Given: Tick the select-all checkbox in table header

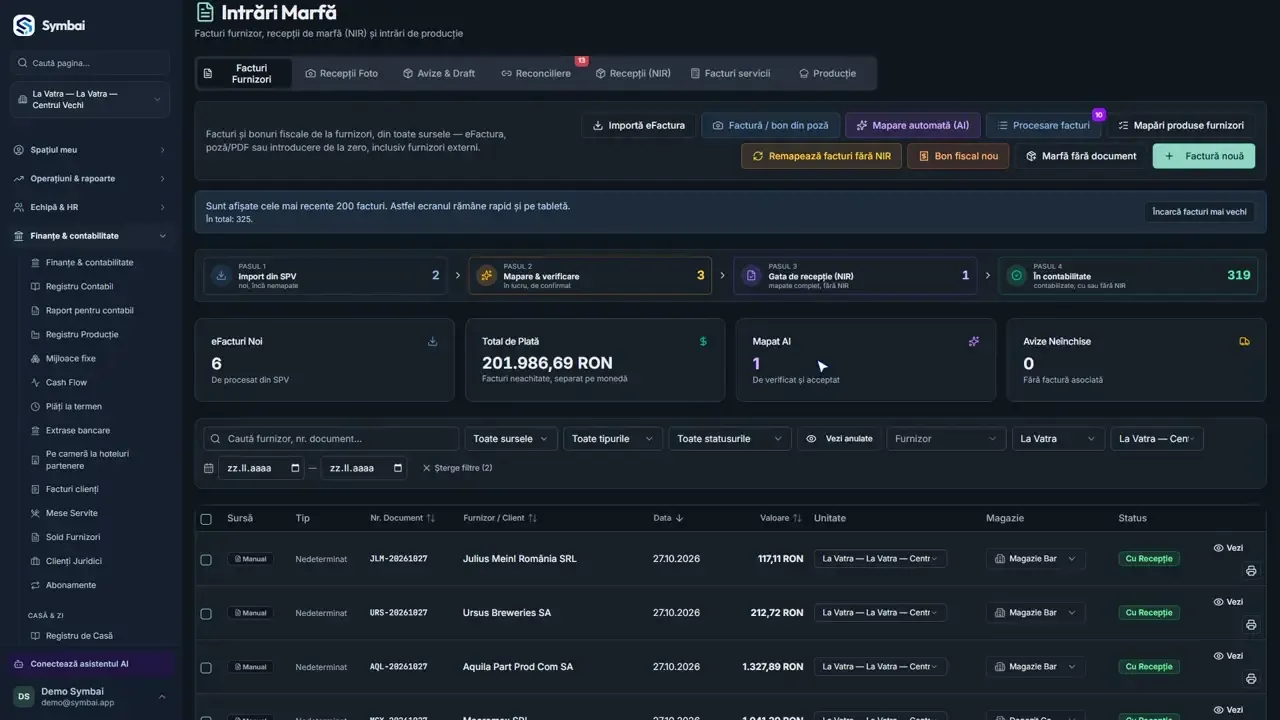Looking at the screenshot, I should (206, 519).
